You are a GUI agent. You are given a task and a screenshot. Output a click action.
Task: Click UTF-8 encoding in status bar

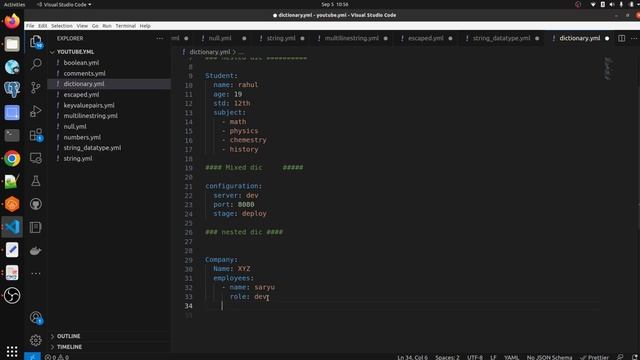click(x=475, y=357)
